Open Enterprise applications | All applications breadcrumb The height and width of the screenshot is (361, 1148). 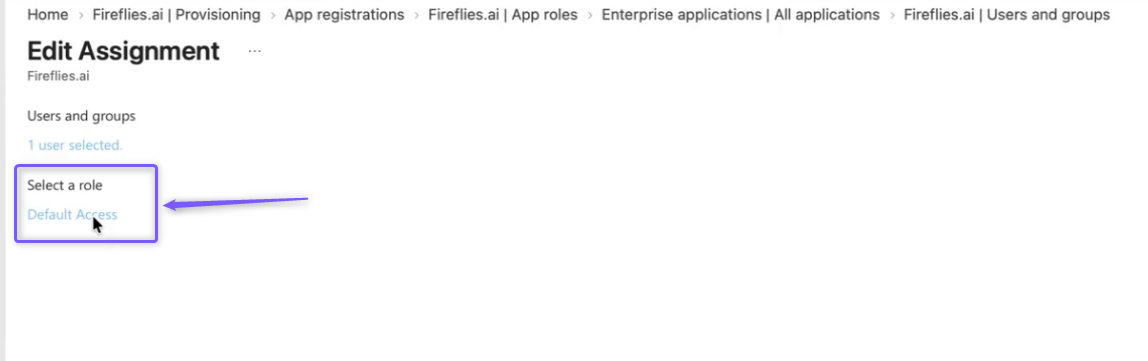click(x=740, y=15)
